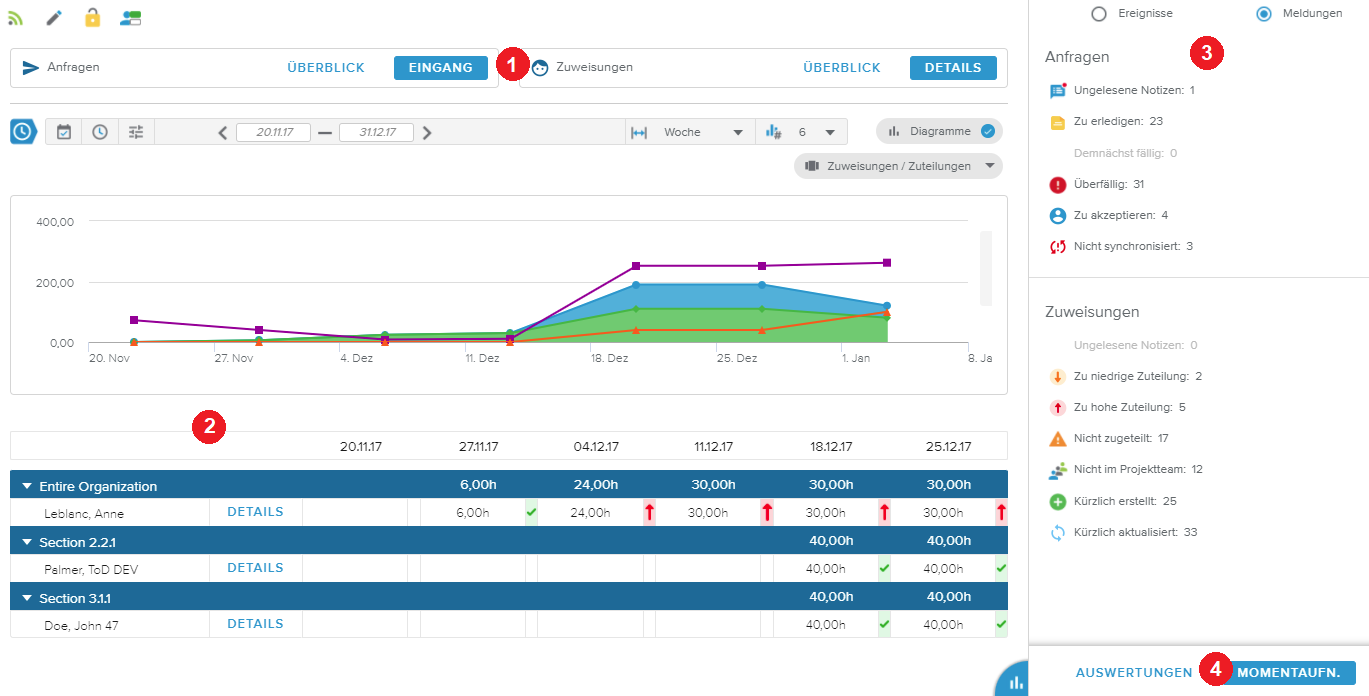Open the calendar date picker icon
1369x696 pixels.
(x=64, y=132)
